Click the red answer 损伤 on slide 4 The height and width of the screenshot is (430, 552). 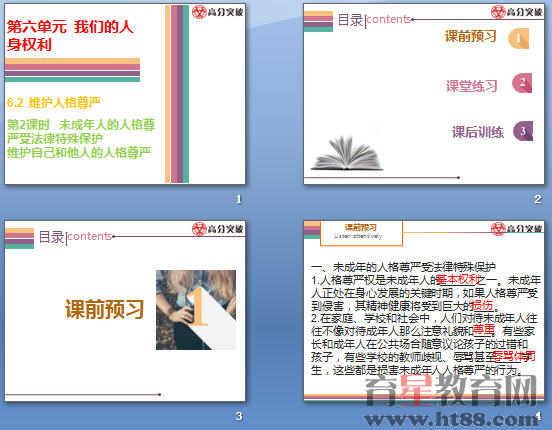[x=482, y=305]
